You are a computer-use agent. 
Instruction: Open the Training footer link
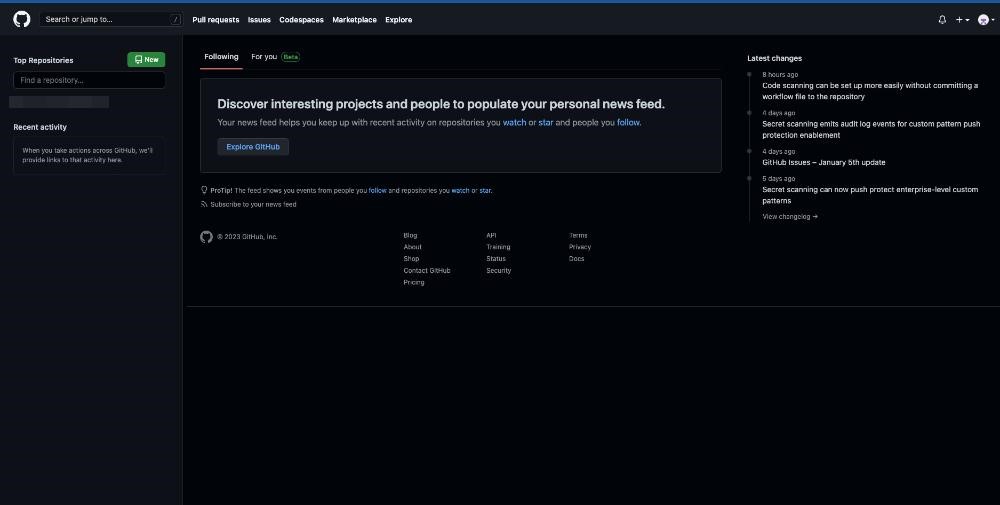498,247
